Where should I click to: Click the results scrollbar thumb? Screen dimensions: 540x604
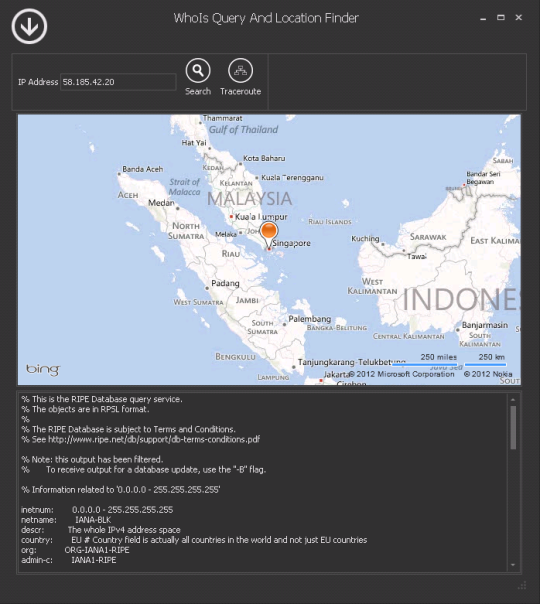[513, 428]
